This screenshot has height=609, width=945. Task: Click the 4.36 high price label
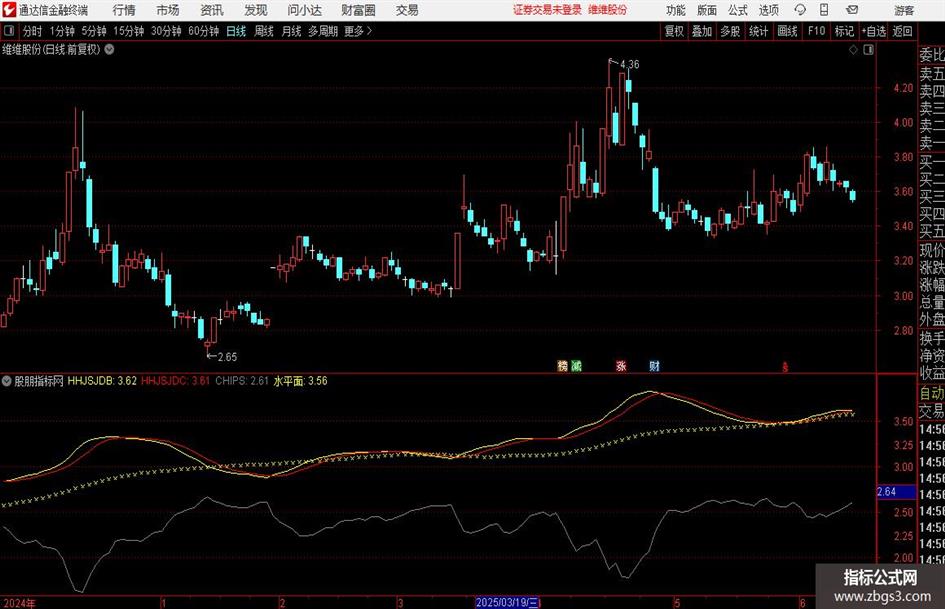click(629, 64)
